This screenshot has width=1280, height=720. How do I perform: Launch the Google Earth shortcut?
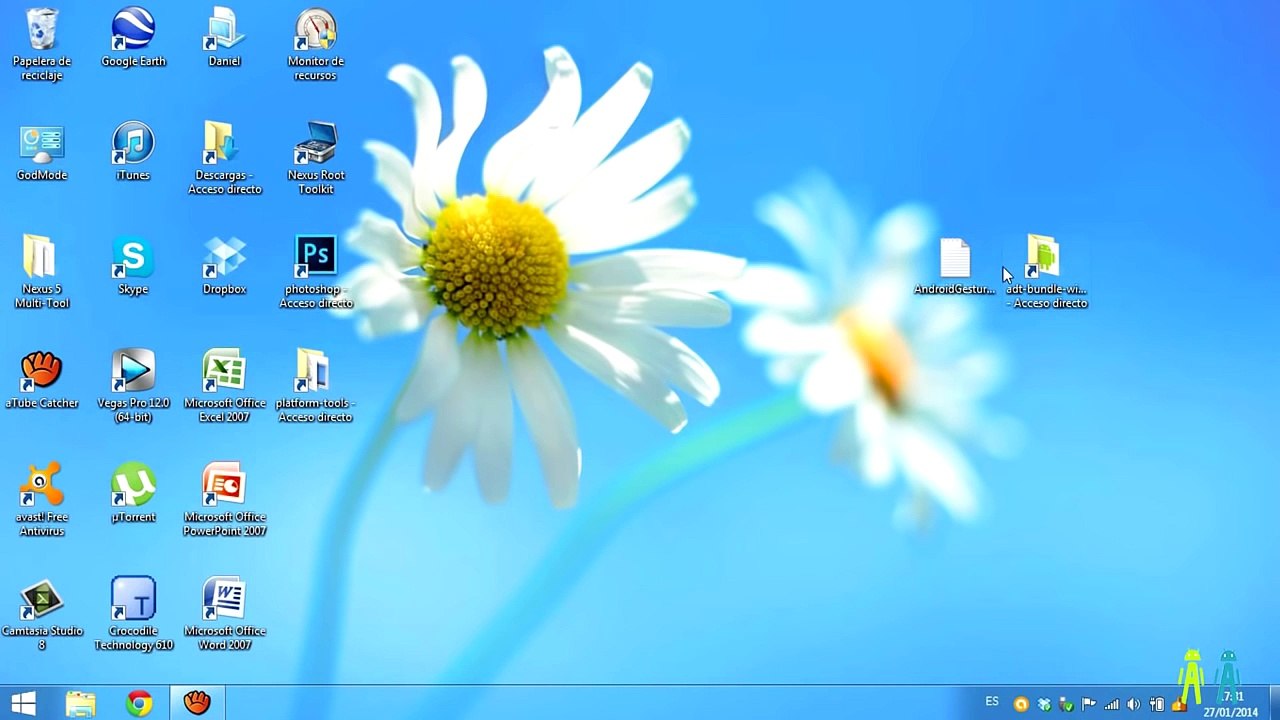pos(133,38)
